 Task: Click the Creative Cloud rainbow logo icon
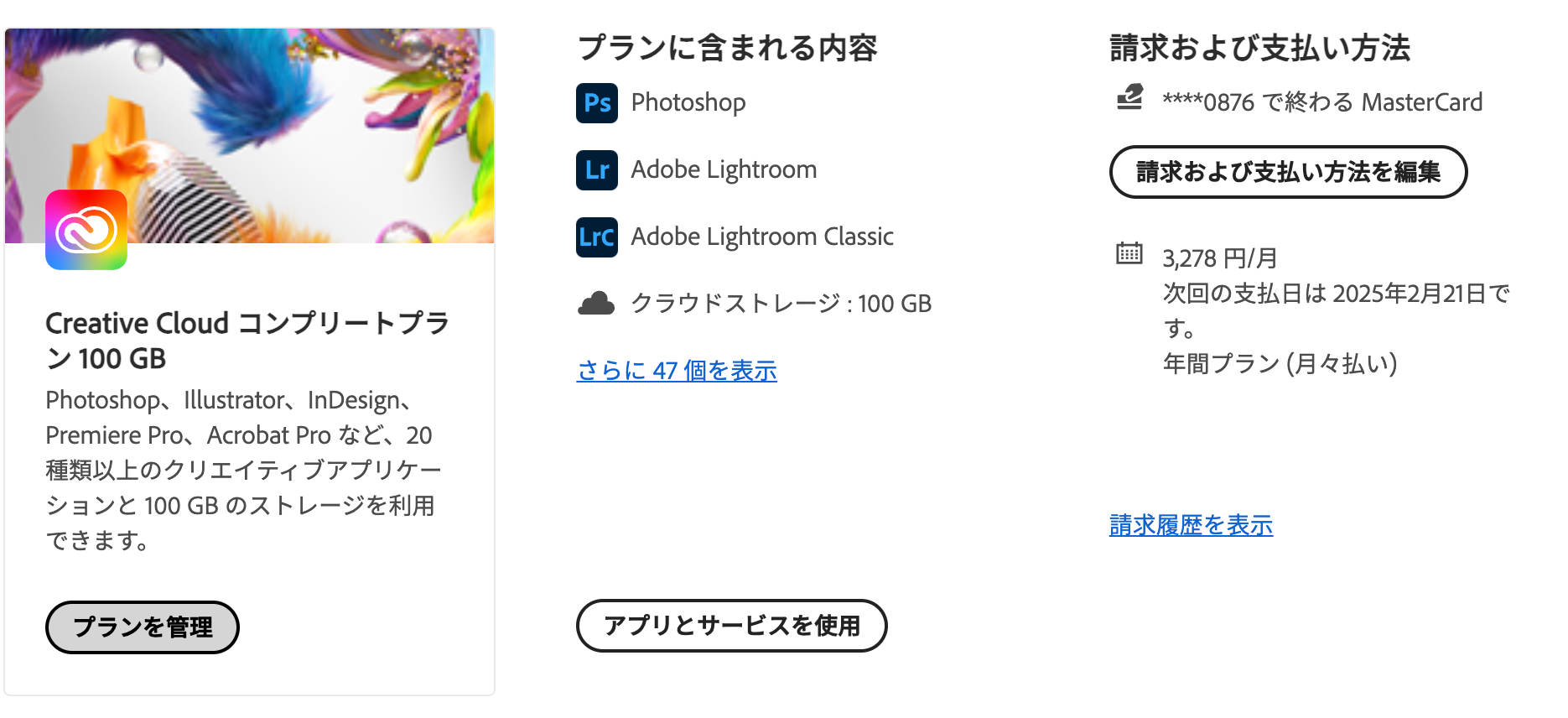tap(86, 230)
